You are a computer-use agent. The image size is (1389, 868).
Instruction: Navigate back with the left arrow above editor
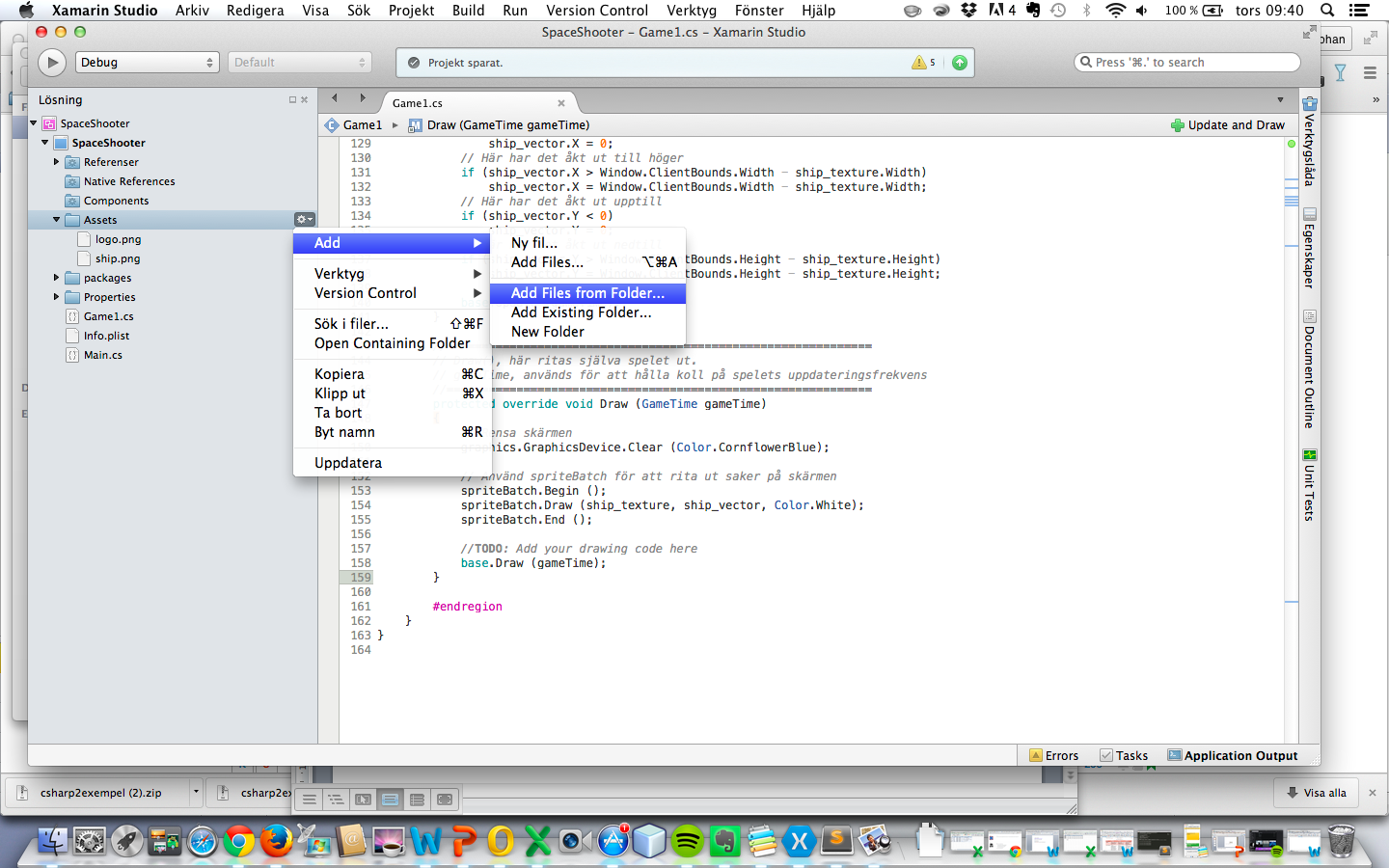pos(335,97)
